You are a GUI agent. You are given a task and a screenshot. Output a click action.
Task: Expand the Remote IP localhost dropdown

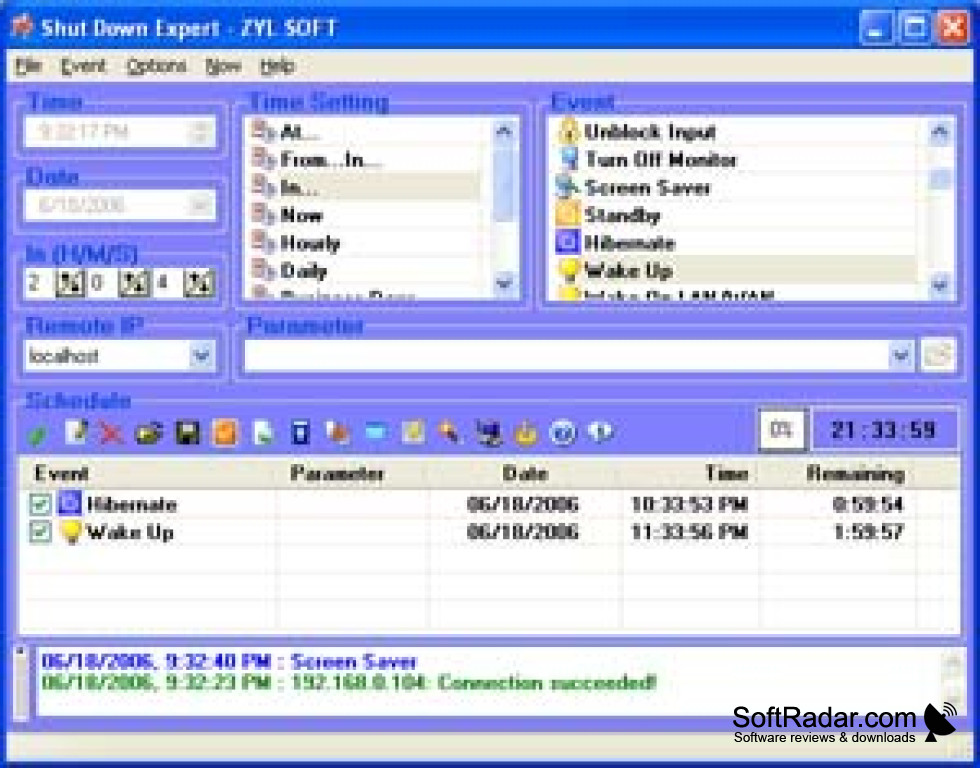(201, 356)
